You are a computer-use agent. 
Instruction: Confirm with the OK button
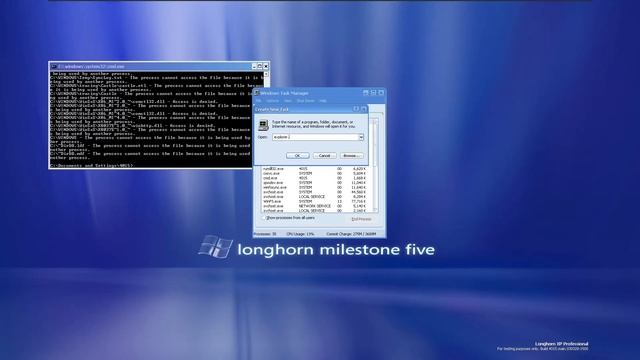click(x=298, y=156)
